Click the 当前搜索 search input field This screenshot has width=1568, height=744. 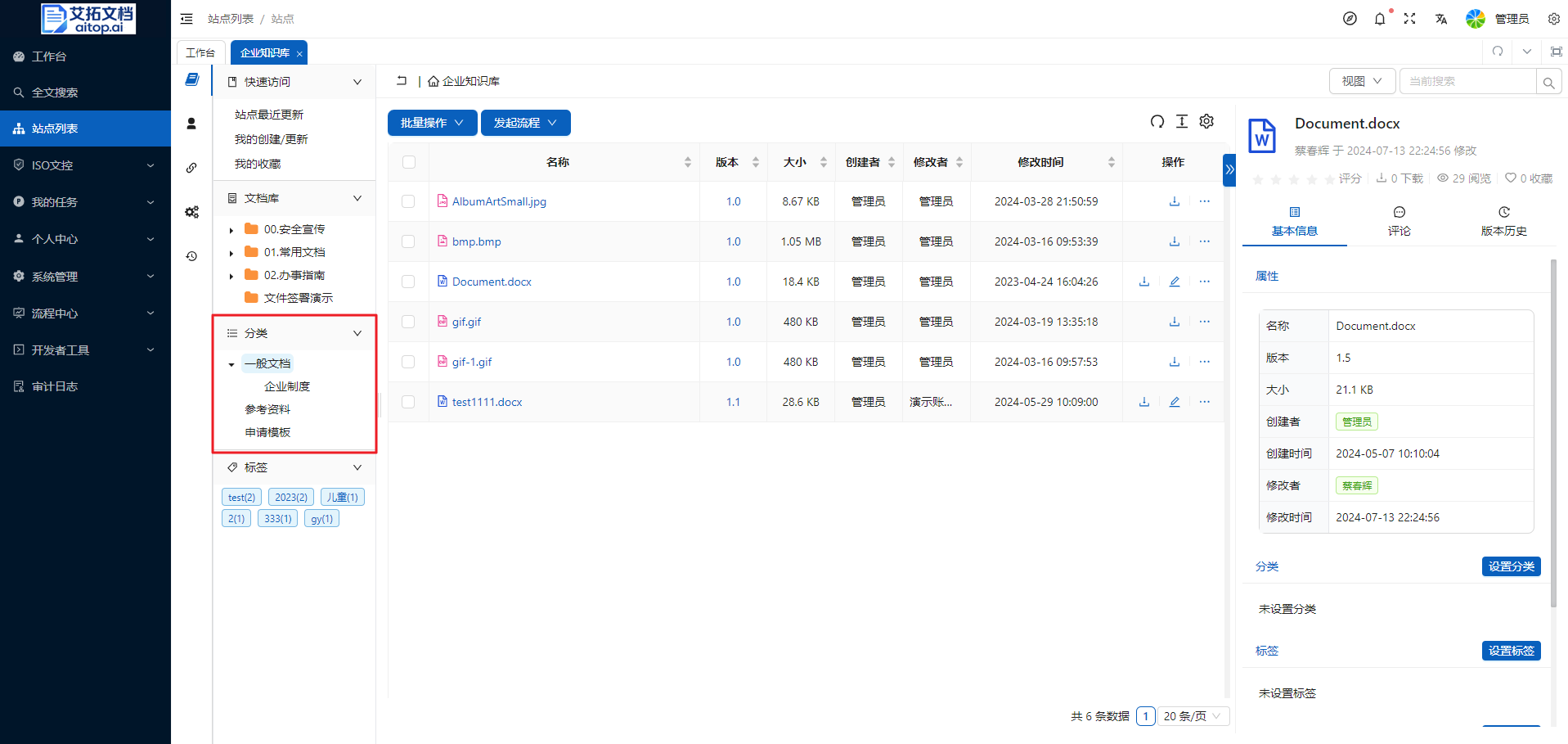click(x=1467, y=81)
